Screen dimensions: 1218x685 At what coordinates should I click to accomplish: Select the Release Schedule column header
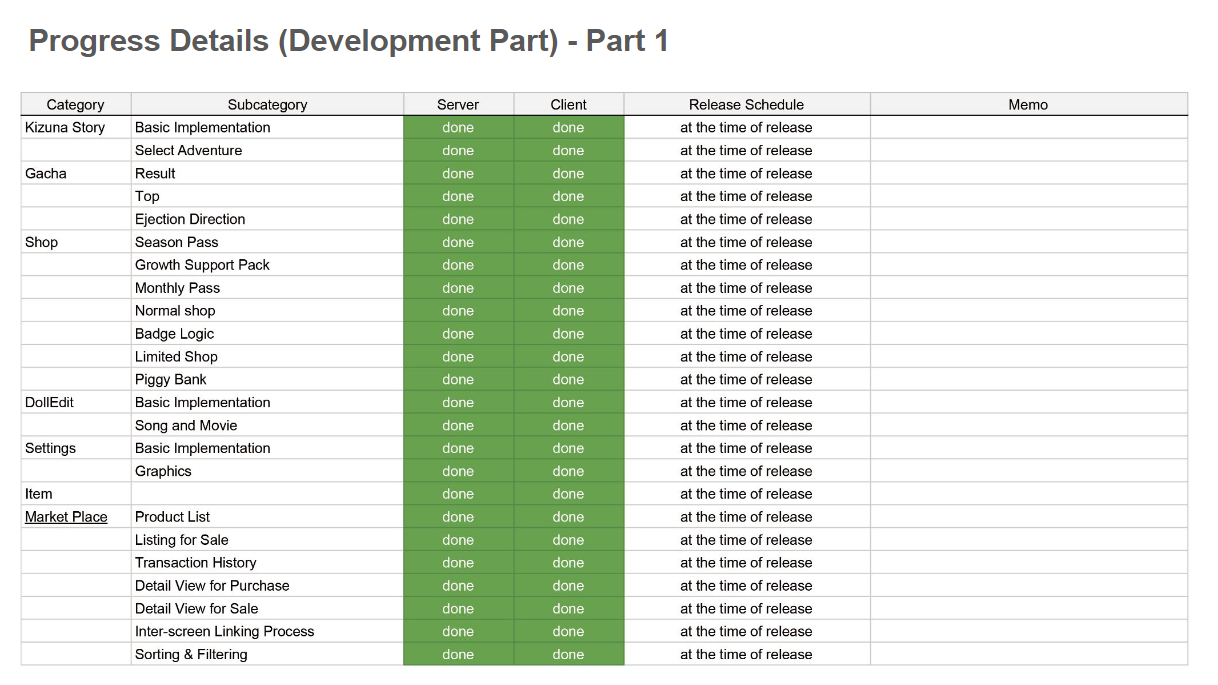point(746,104)
